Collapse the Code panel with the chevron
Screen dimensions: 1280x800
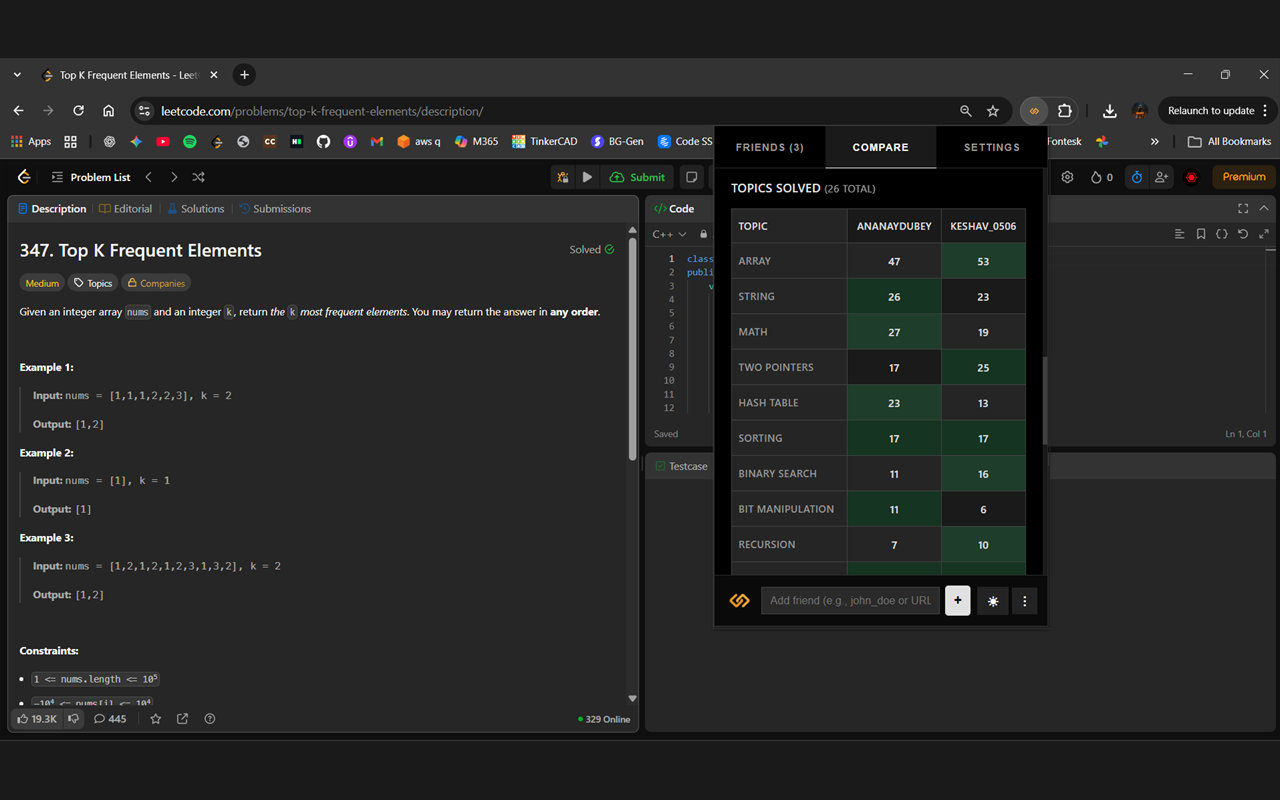pyautogui.click(x=1263, y=208)
